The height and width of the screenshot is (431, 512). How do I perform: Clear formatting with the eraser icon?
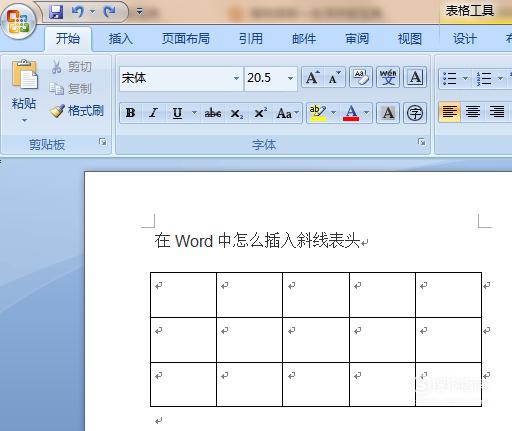click(361, 77)
